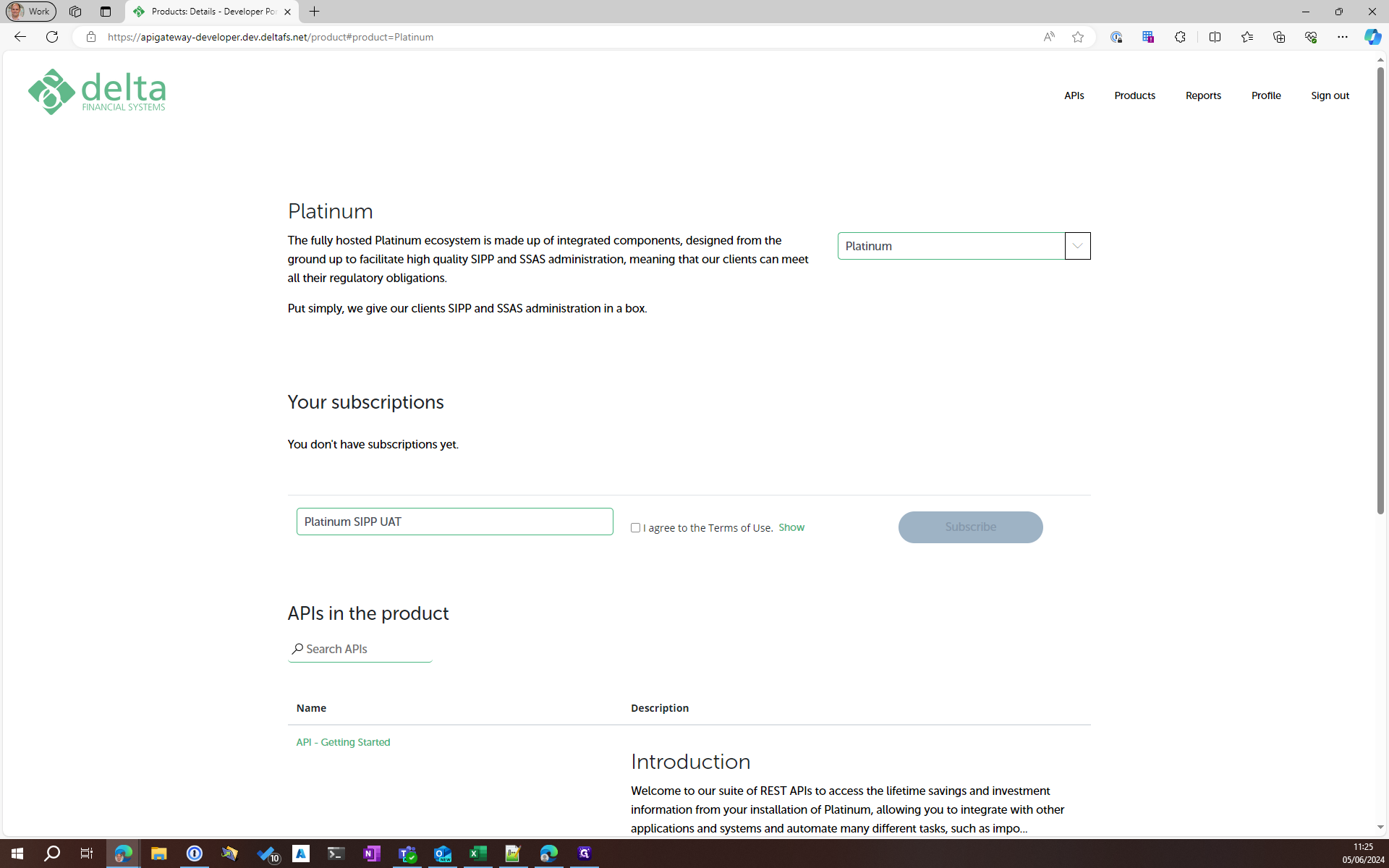Click the Subscribe button
This screenshot has width=1389, height=868.
click(970, 527)
